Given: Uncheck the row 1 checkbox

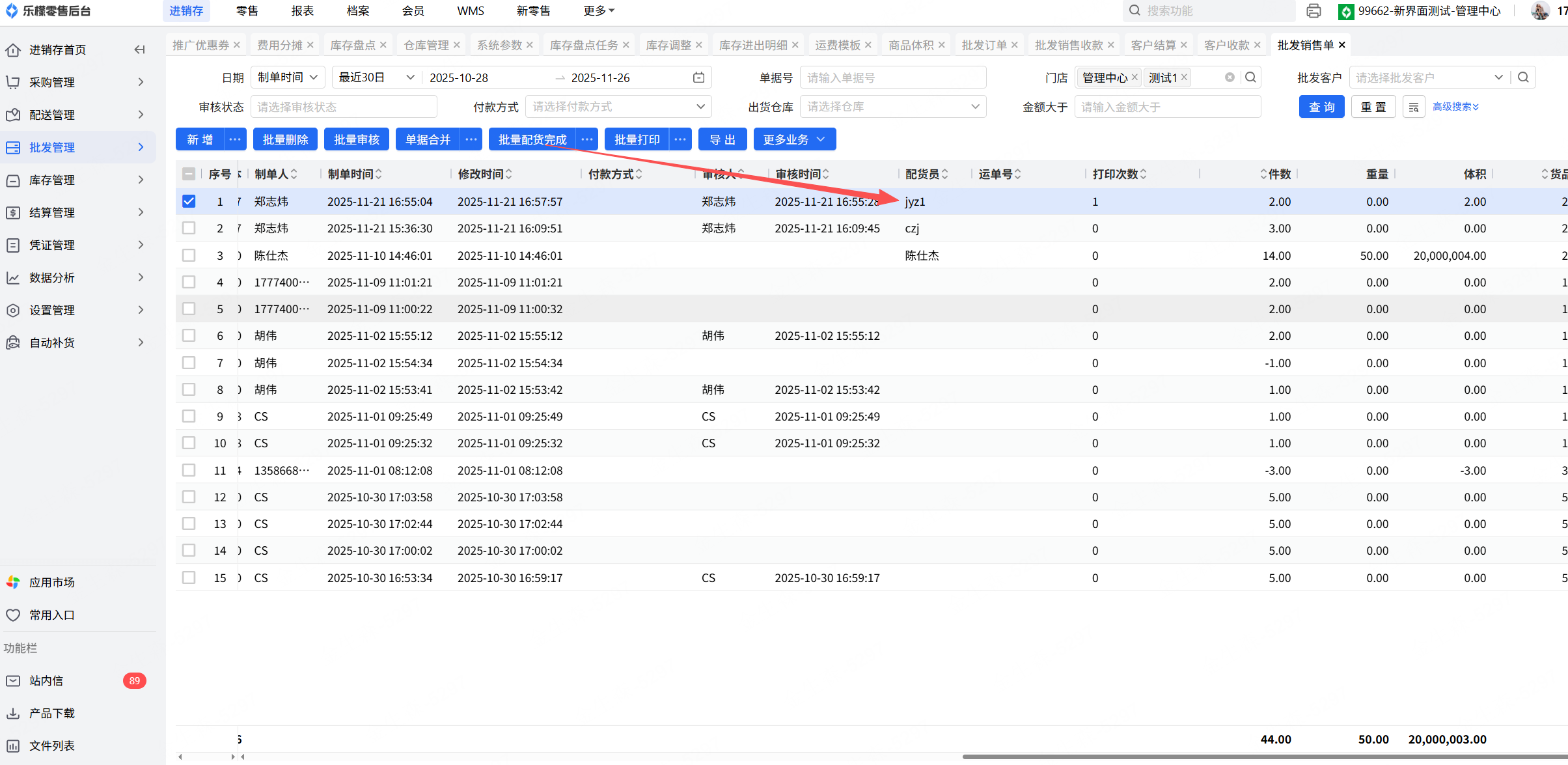Looking at the screenshot, I should coord(189,201).
